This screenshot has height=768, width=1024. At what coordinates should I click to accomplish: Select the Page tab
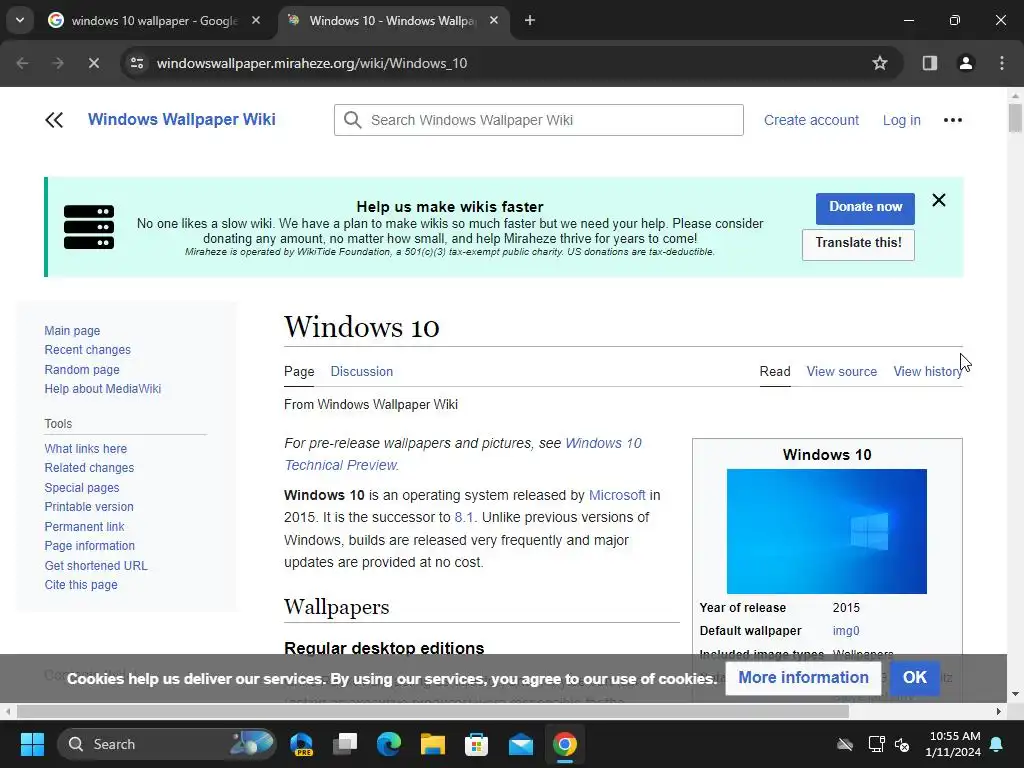[x=299, y=372]
